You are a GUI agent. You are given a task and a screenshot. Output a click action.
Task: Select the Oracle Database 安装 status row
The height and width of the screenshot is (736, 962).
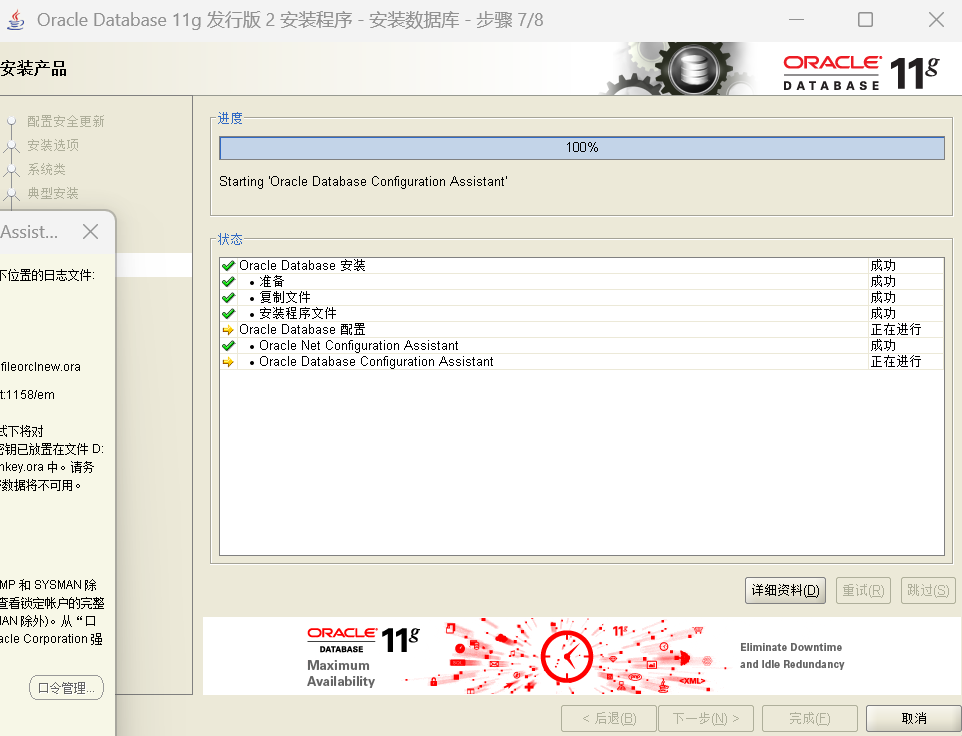(581, 266)
